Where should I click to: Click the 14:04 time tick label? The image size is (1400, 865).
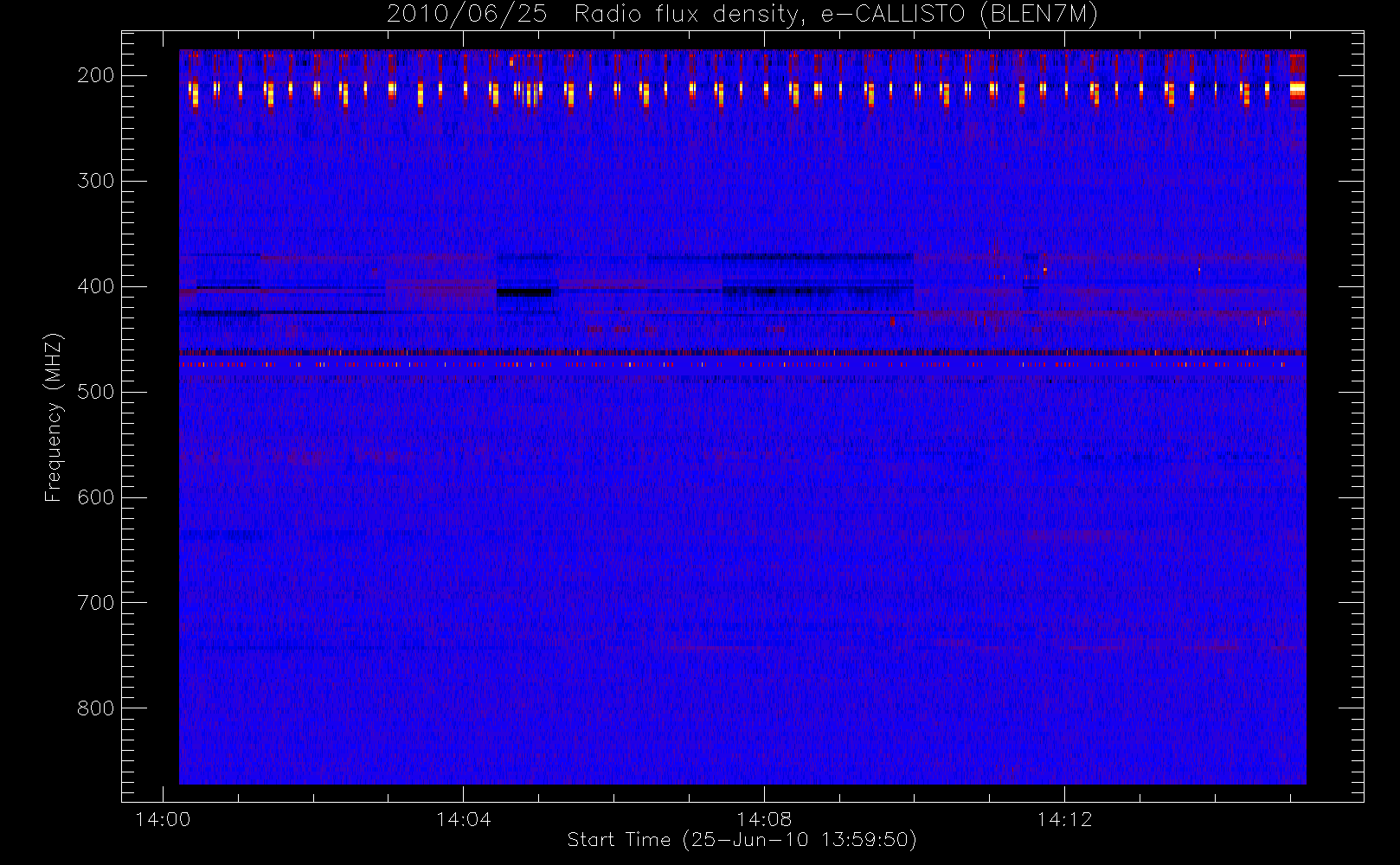tap(463, 819)
